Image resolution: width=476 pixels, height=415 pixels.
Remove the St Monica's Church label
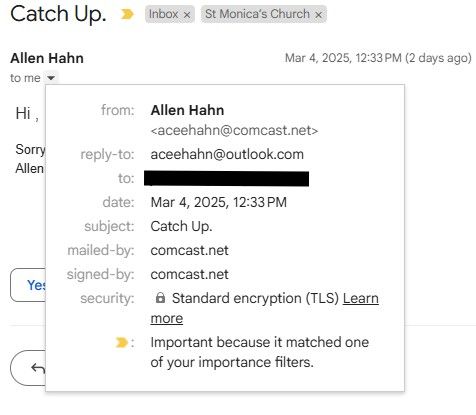319,15
